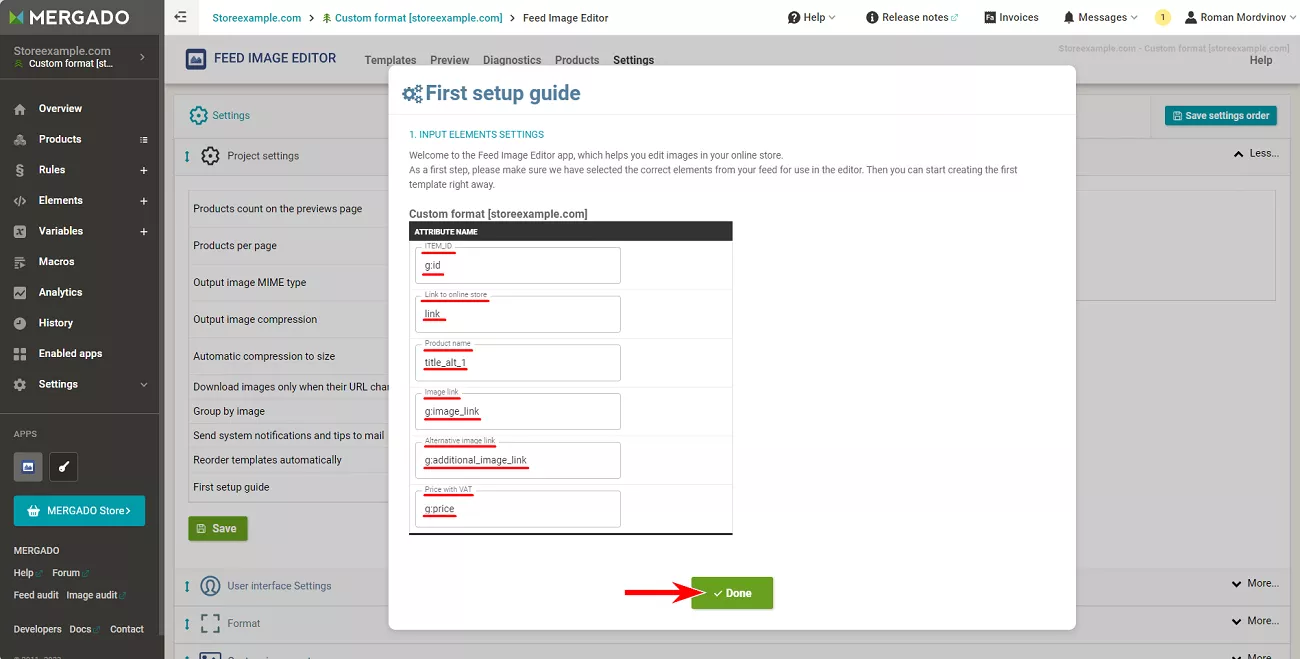Switch to the Templates tab

tap(390, 60)
